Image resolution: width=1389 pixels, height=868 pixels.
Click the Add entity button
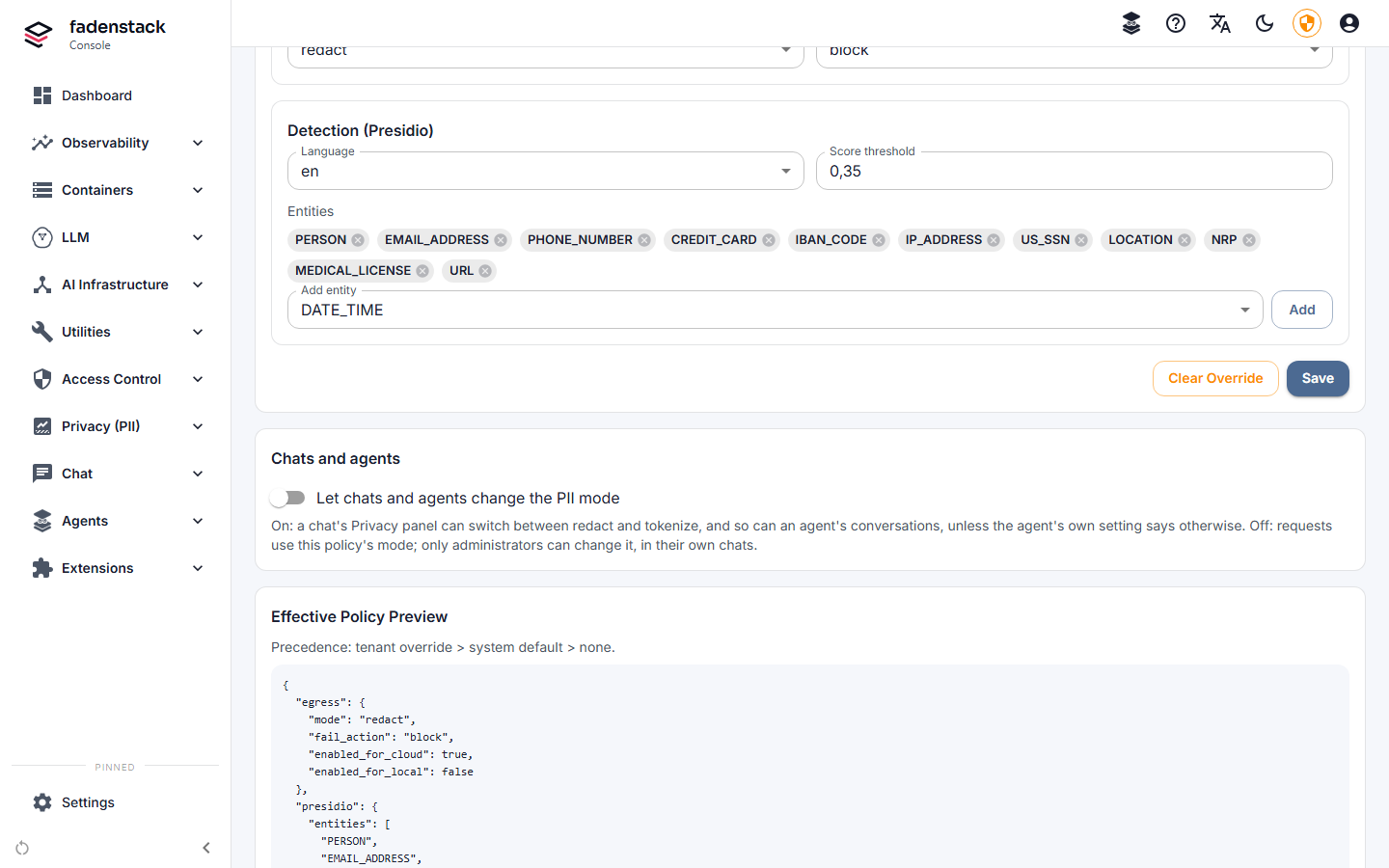click(x=1302, y=310)
